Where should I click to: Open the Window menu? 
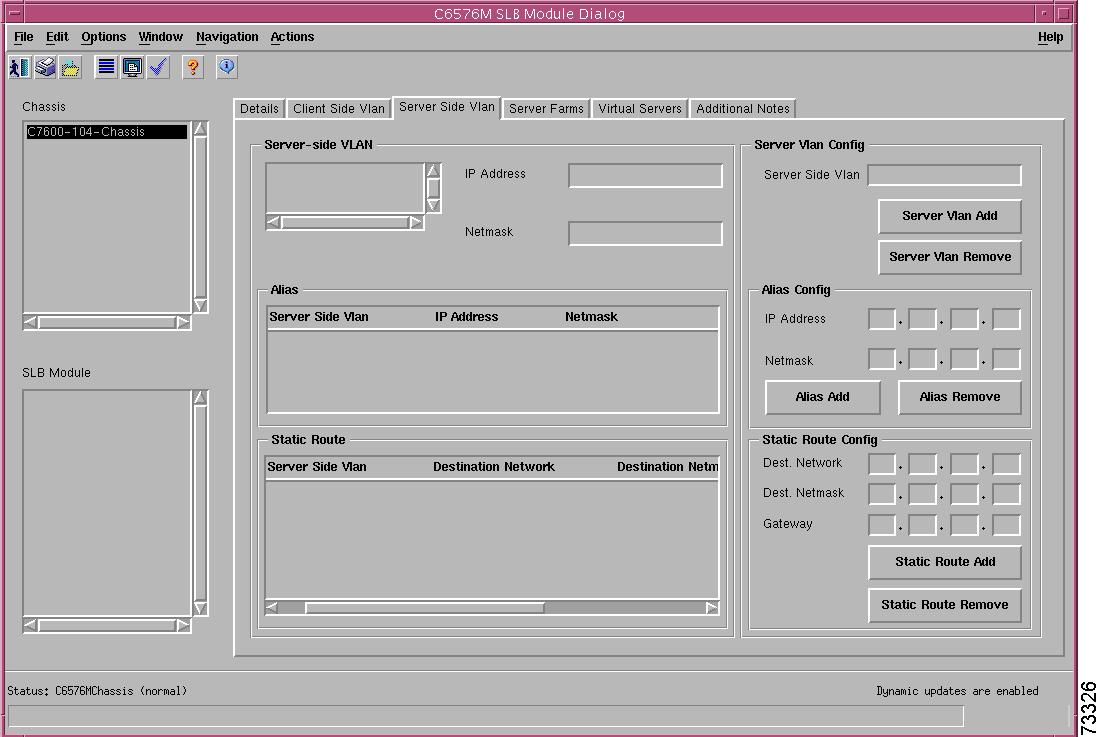160,37
